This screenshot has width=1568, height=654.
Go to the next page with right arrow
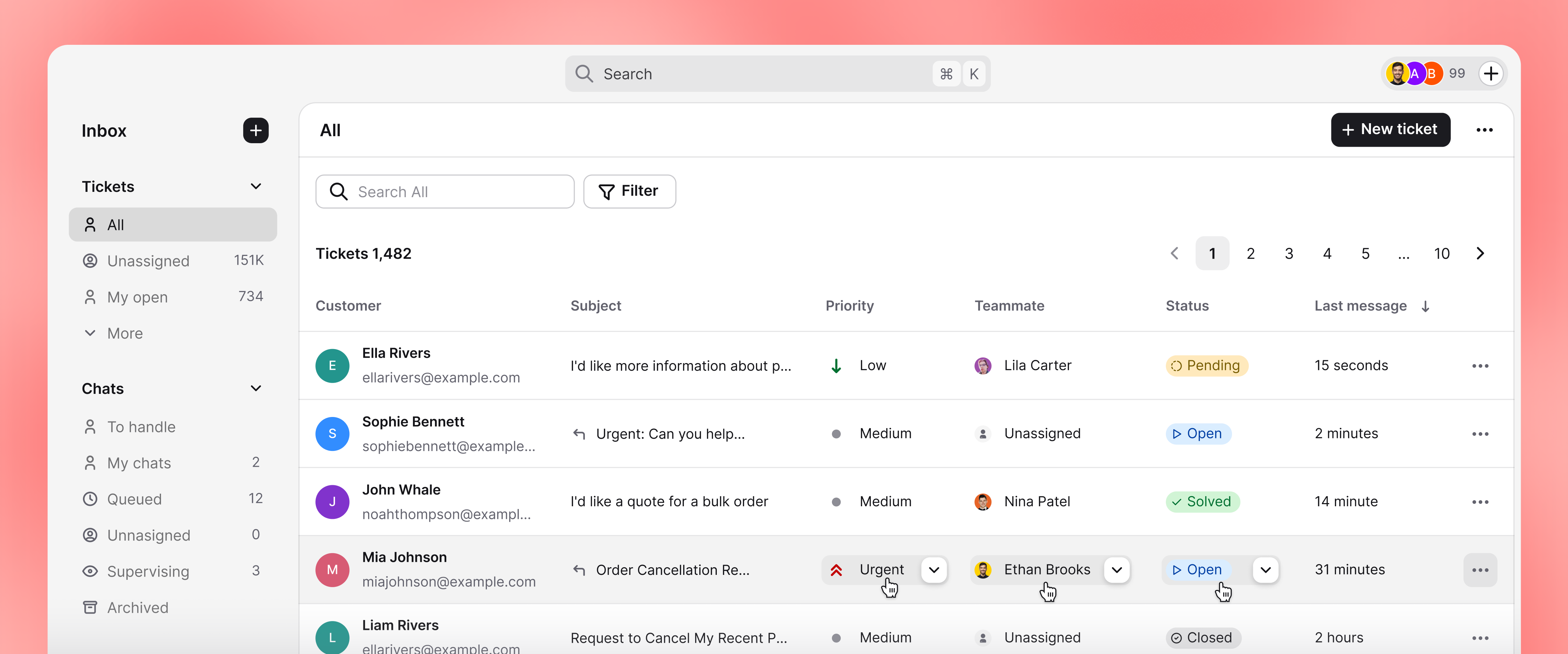[1480, 253]
